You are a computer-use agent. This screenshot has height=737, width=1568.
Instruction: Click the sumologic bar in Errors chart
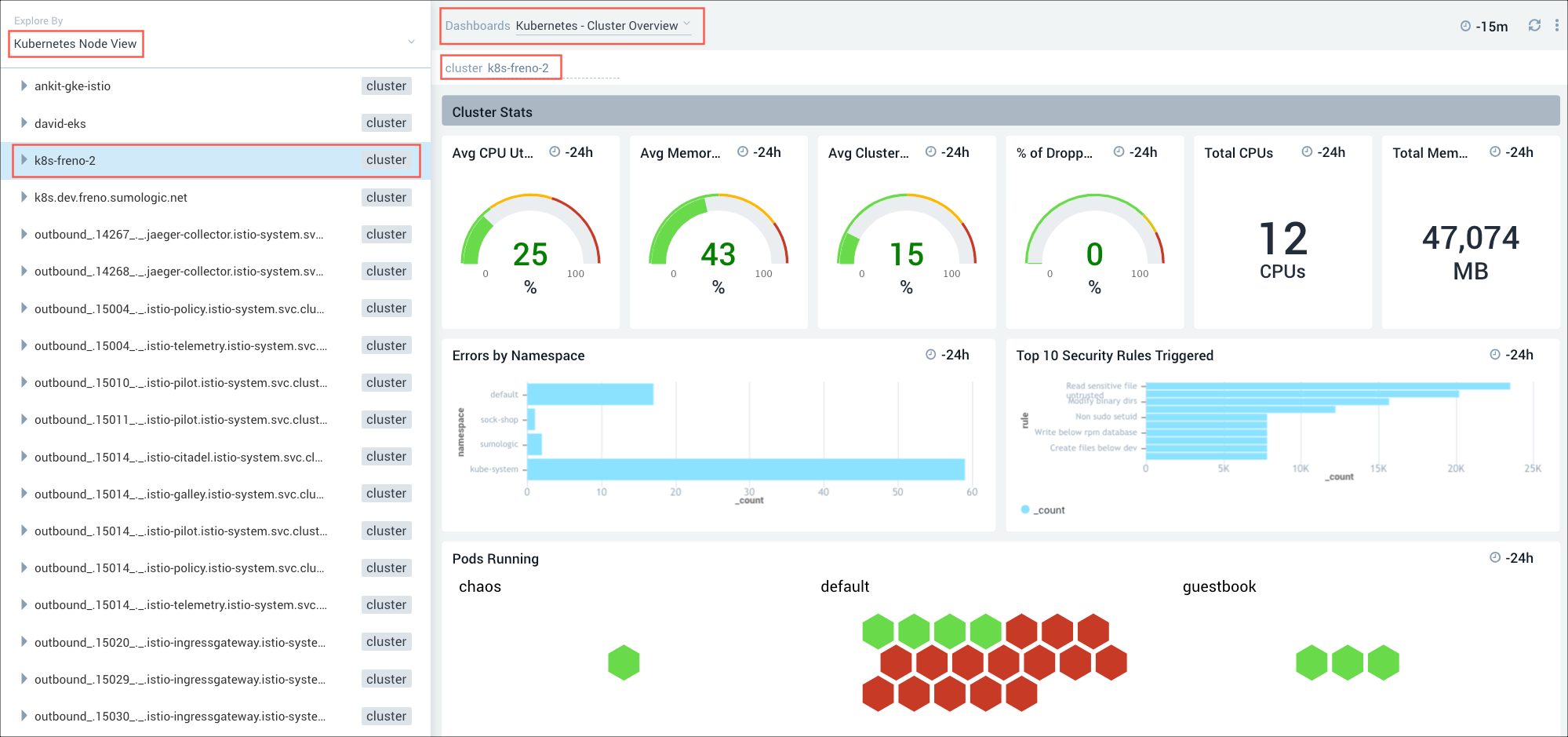click(x=534, y=444)
